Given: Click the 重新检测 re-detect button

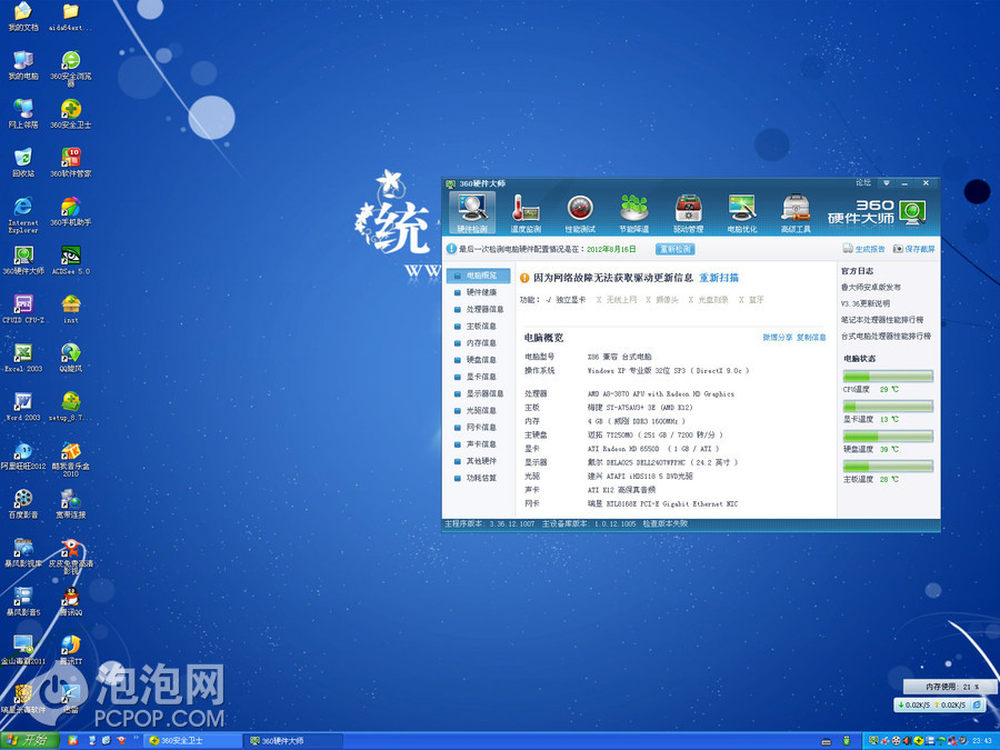Looking at the screenshot, I should pos(675,249).
